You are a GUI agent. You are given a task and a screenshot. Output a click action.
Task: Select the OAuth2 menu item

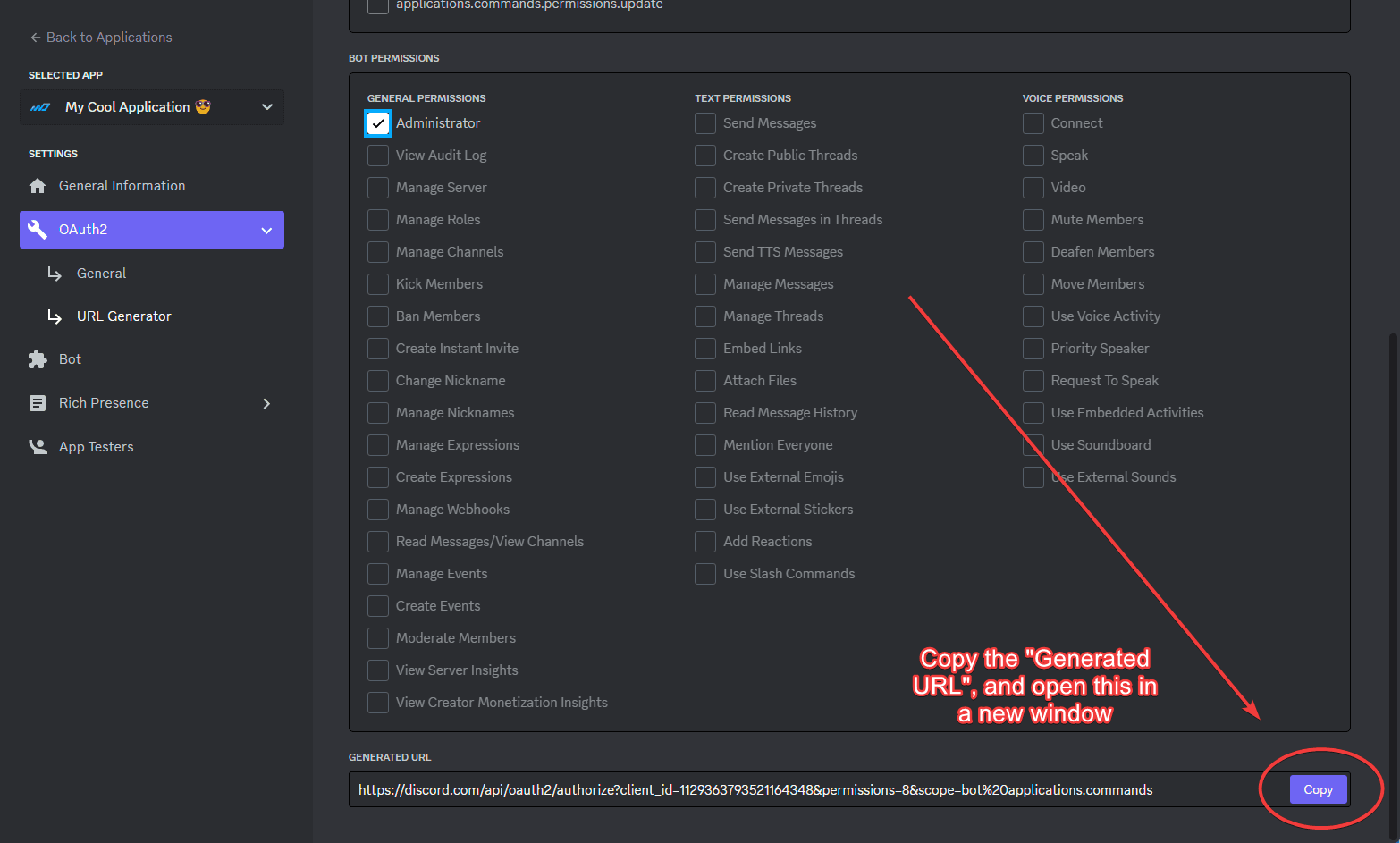point(152,230)
